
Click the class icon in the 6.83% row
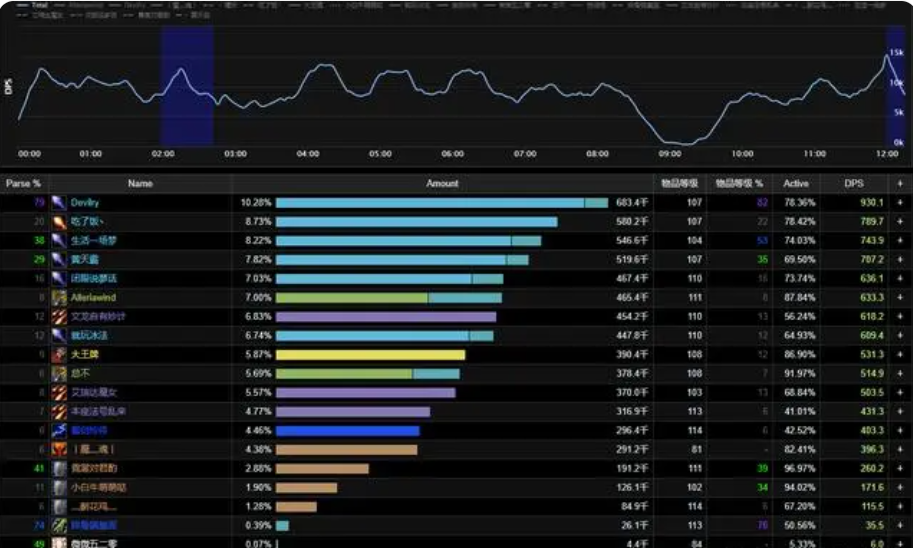tap(59, 317)
